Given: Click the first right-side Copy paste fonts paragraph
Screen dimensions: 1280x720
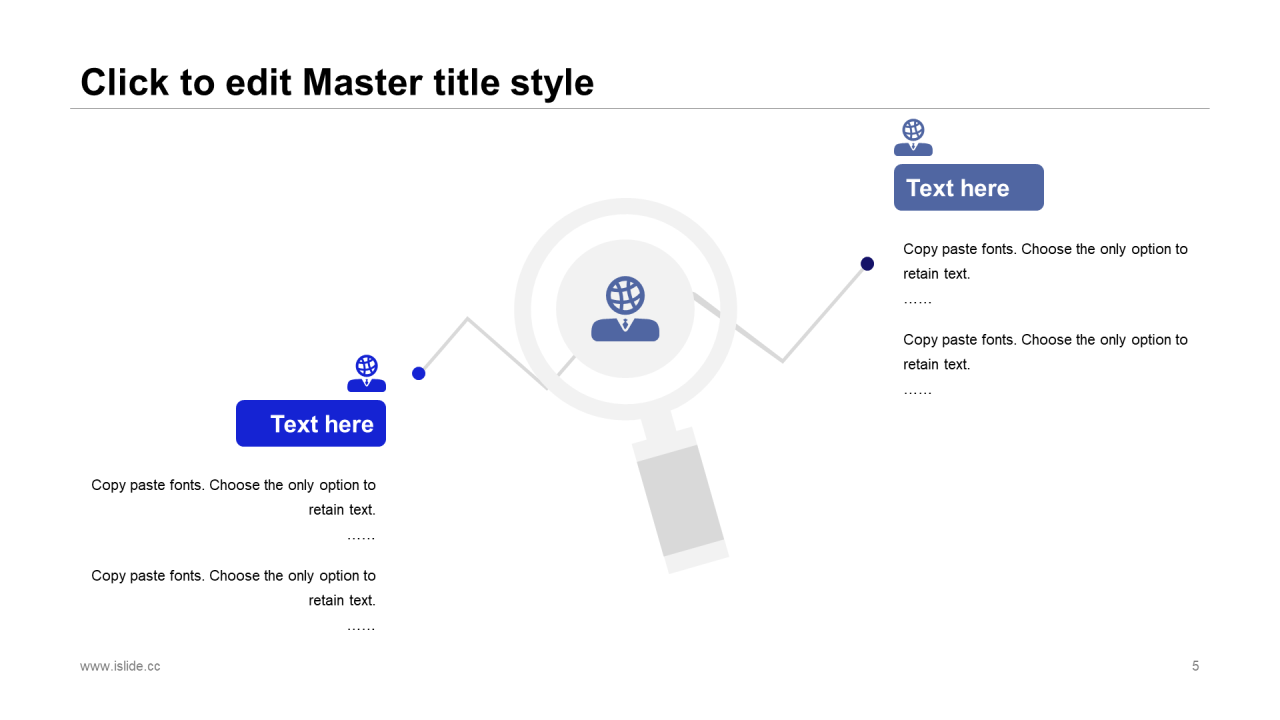Looking at the screenshot, I should pyautogui.click(x=1045, y=261).
